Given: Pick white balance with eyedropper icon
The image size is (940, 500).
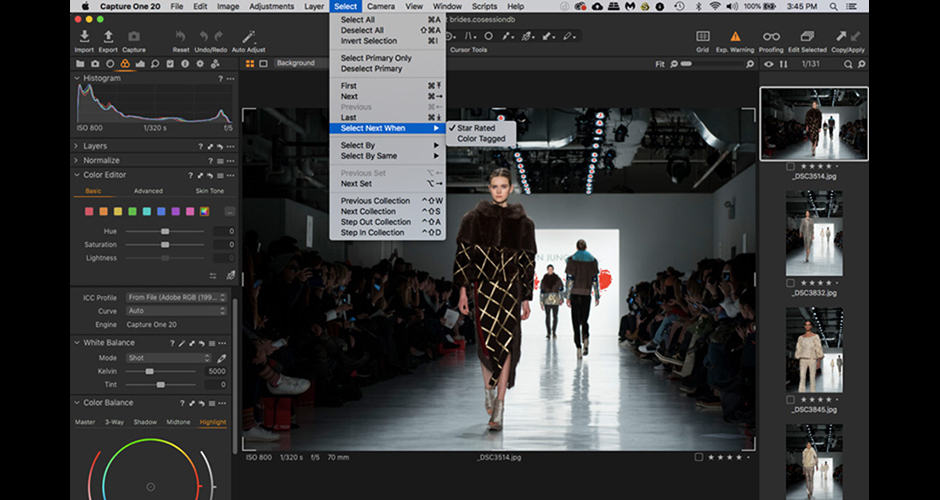Looking at the screenshot, I should point(222,358).
